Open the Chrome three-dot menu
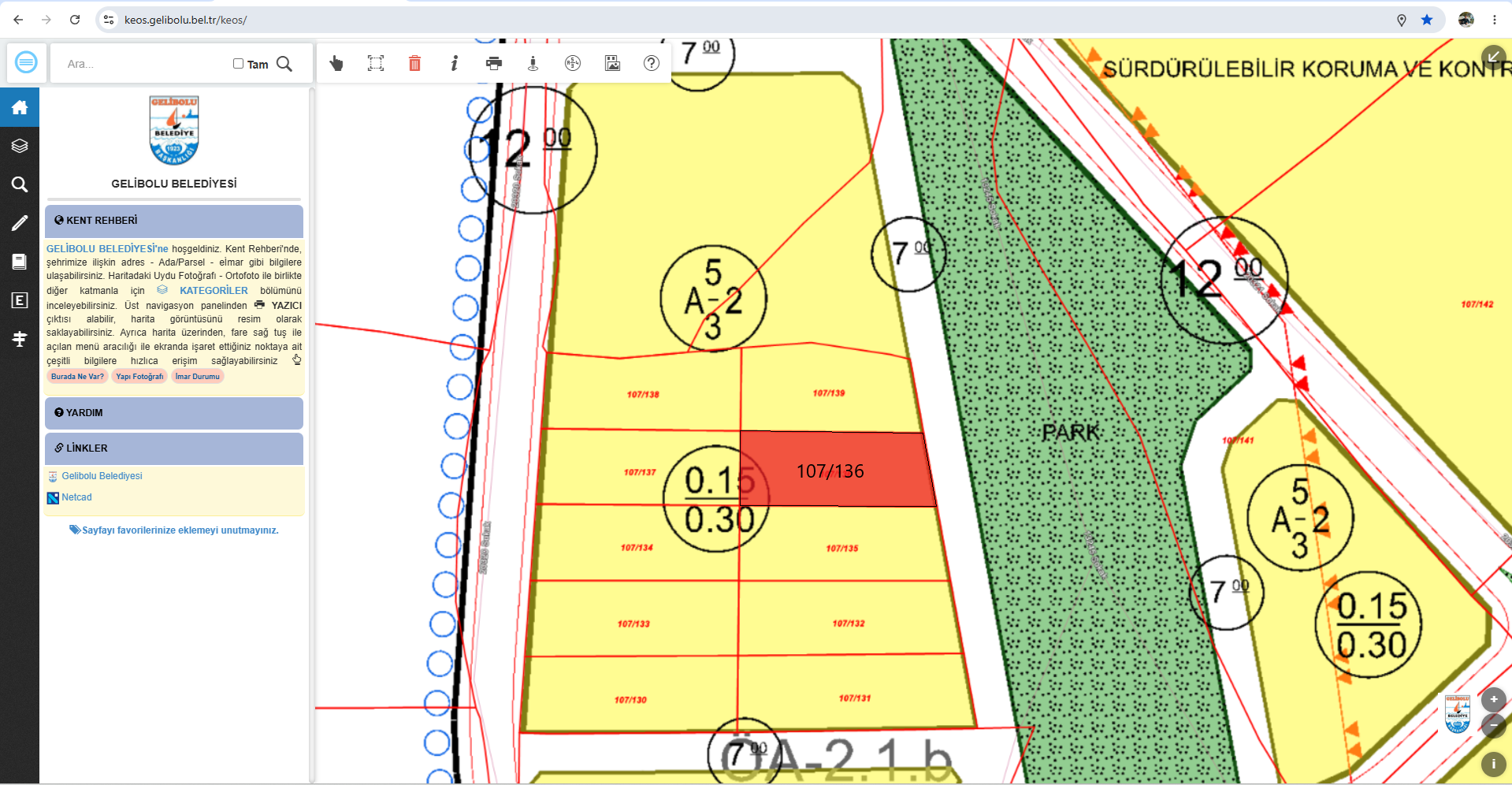Image resolution: width=1512 pixels, height=785 pixels. pos(1495,20)
